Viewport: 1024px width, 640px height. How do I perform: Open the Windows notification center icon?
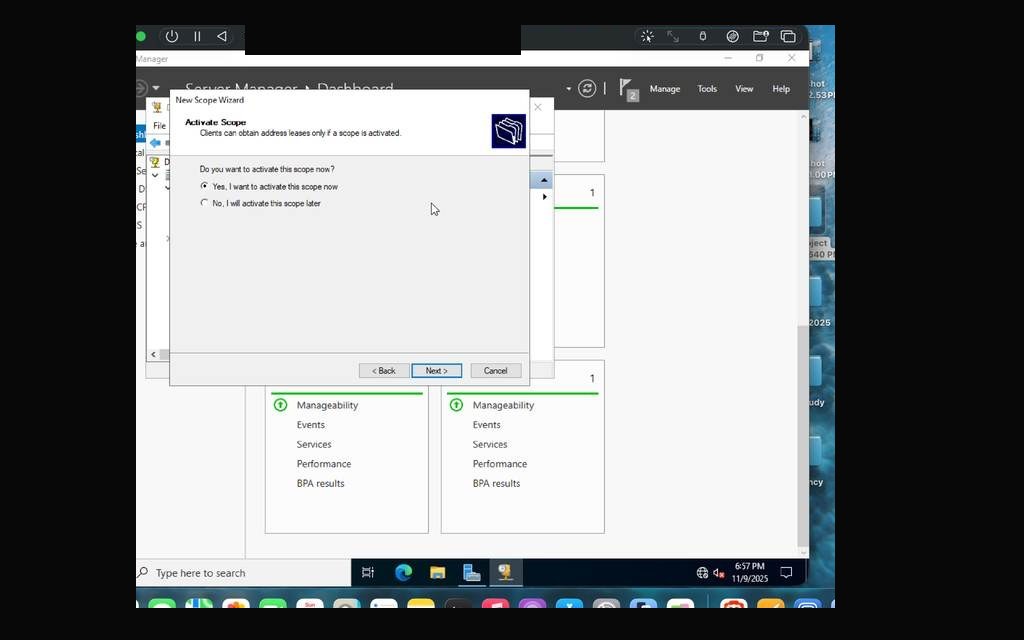coord(786,573)
